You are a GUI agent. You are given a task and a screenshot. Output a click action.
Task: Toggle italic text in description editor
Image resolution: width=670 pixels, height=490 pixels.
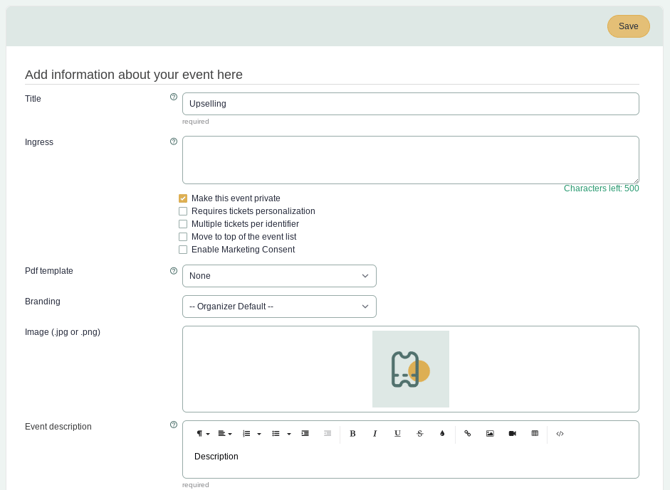point(375,433)
